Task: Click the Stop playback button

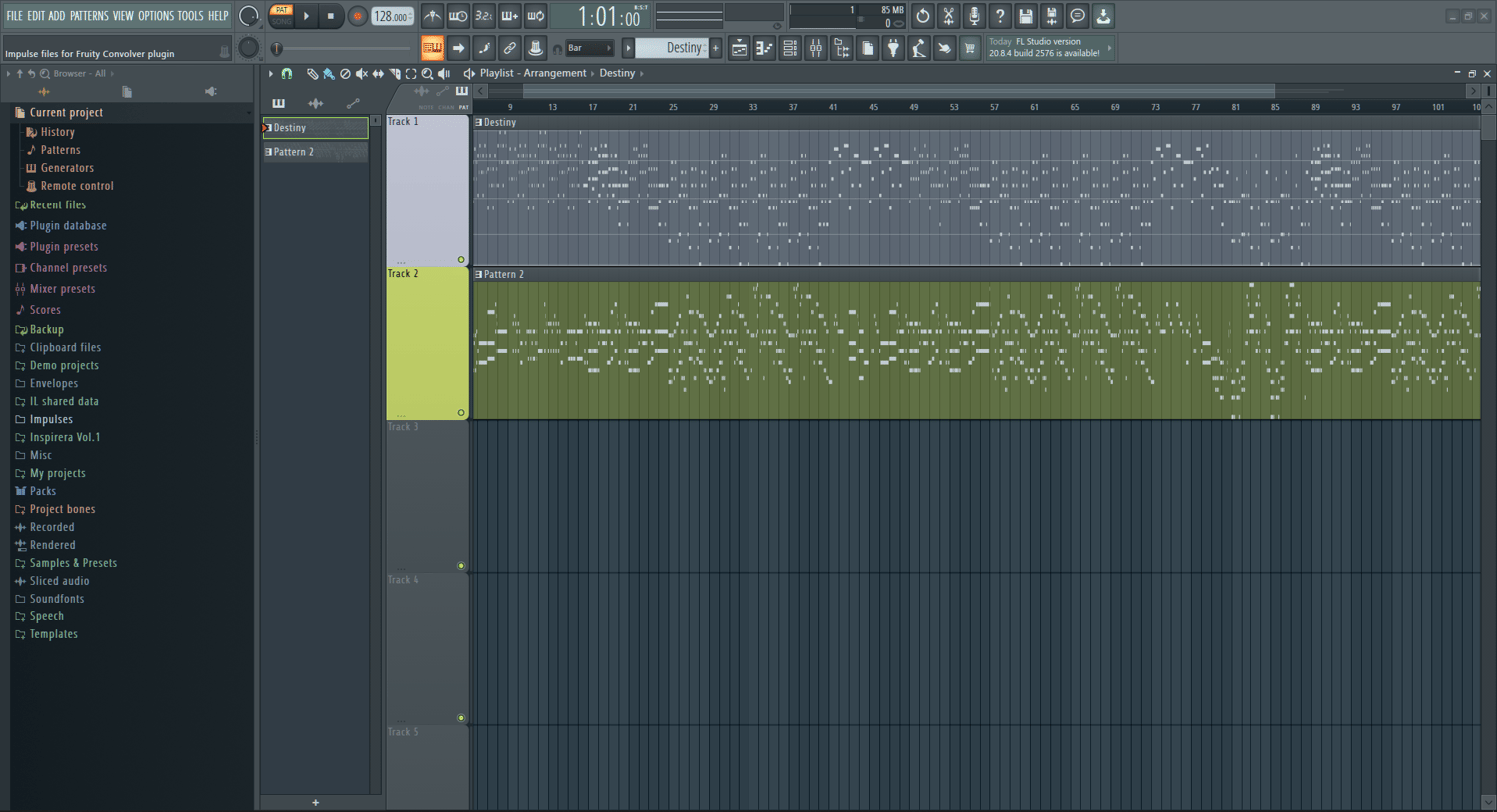Action: (331, 16)
